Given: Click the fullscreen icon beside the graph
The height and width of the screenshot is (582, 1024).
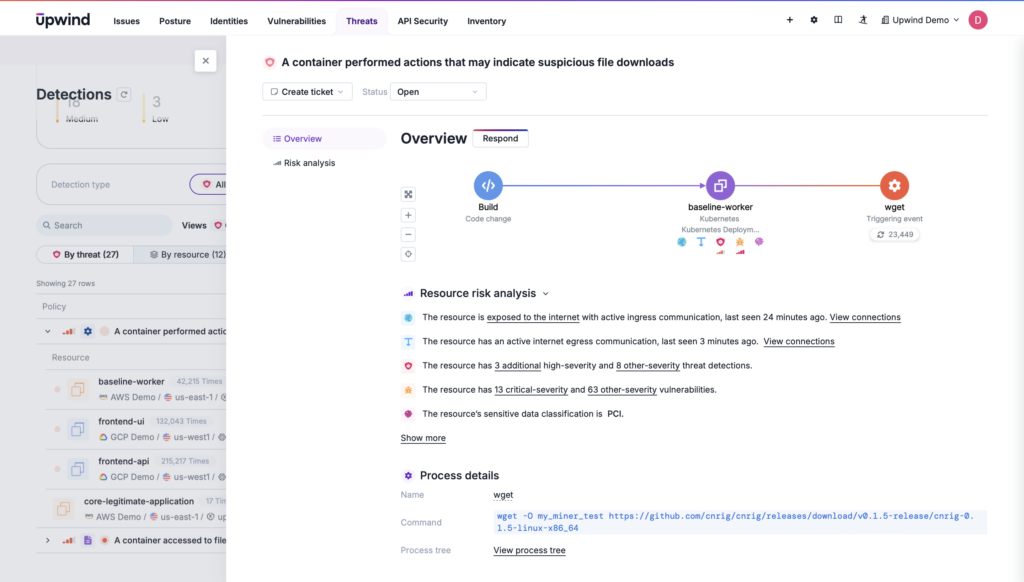Looking at the screenshot, I should [408, 194].
